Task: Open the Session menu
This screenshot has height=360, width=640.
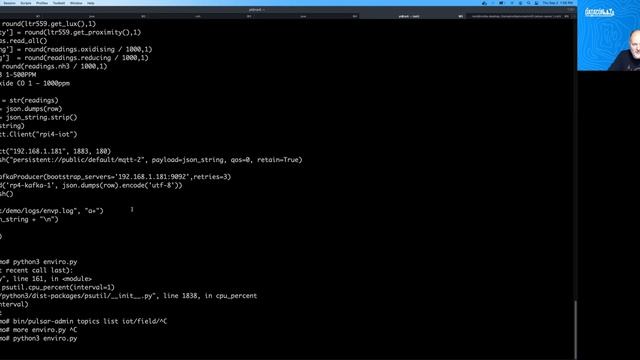Action: click(x=9, y=3)
